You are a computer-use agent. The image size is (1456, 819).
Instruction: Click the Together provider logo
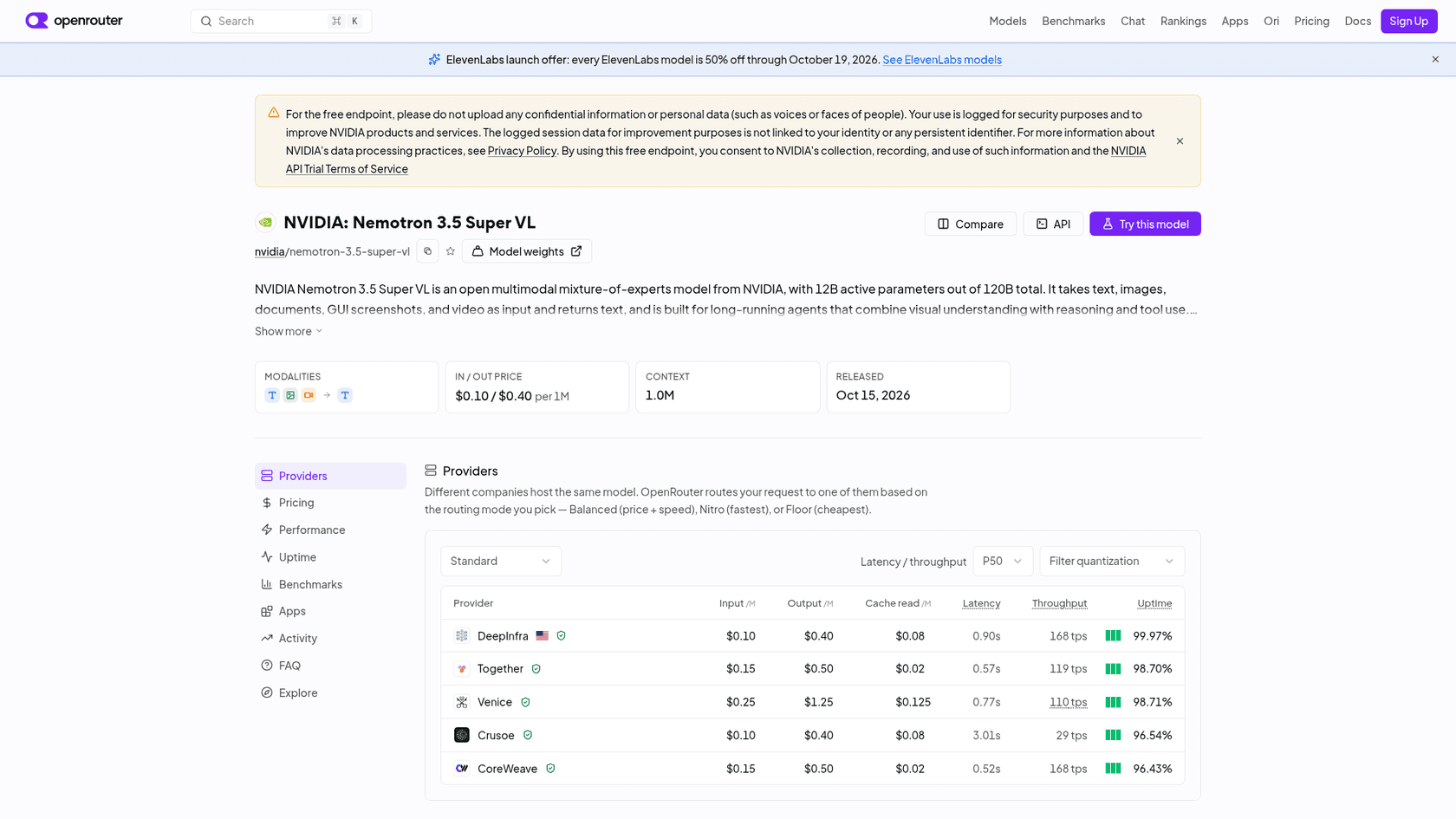(x=462, y=669)
